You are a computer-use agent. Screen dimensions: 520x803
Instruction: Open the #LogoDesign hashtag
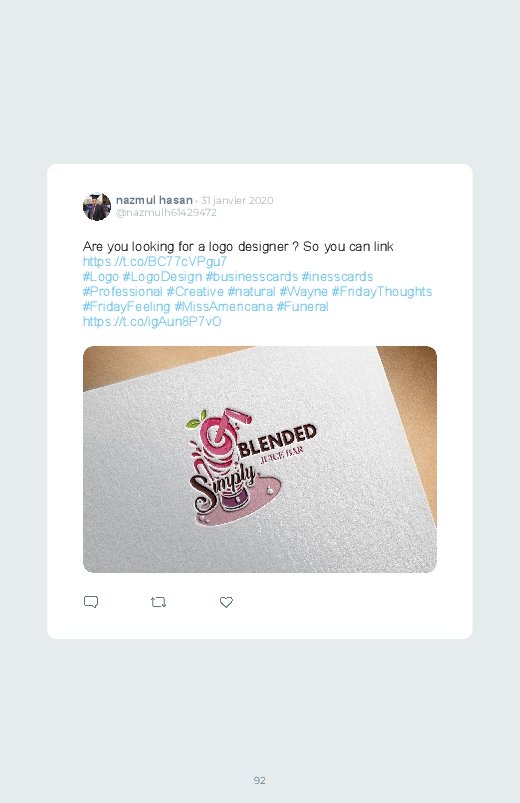[162, 277]
